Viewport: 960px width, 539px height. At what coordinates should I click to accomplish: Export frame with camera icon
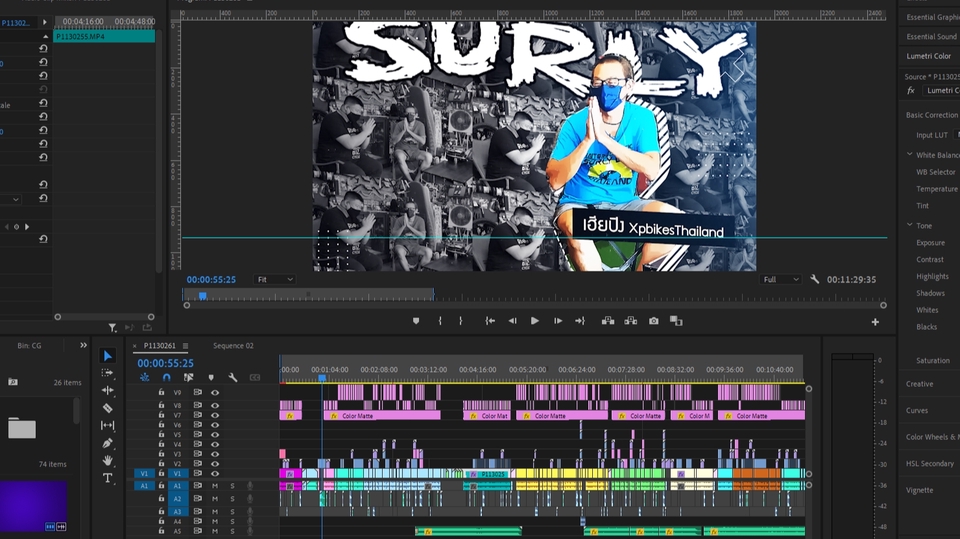coord(654,321)
